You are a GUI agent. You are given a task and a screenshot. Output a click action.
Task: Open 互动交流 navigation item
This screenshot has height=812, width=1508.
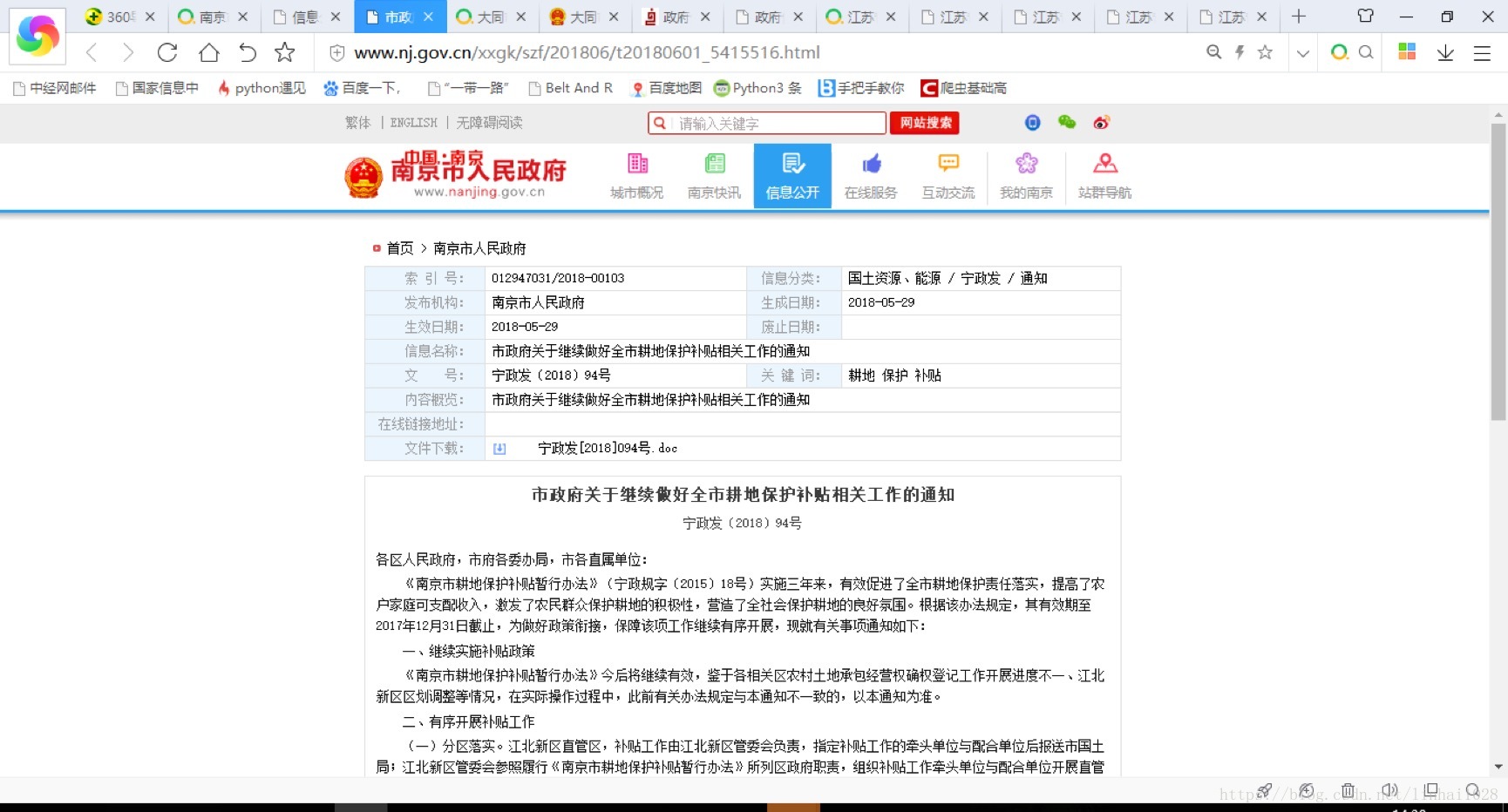[x=948, y=177]
